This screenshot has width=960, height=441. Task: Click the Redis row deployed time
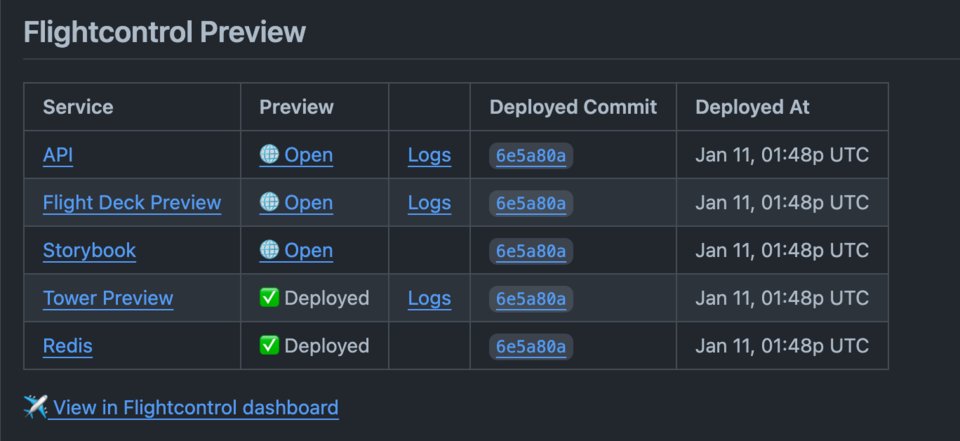[x=782, y=346]
